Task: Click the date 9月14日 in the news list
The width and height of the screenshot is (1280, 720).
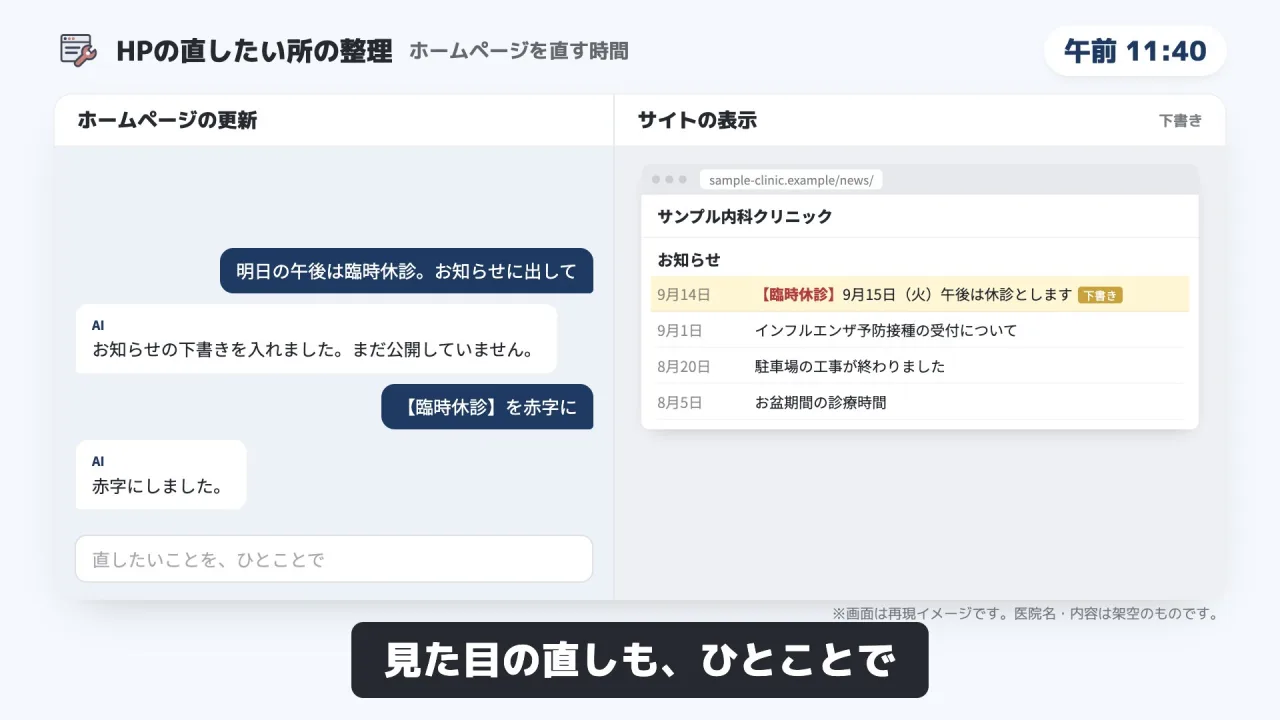Action: coord(684,294)
